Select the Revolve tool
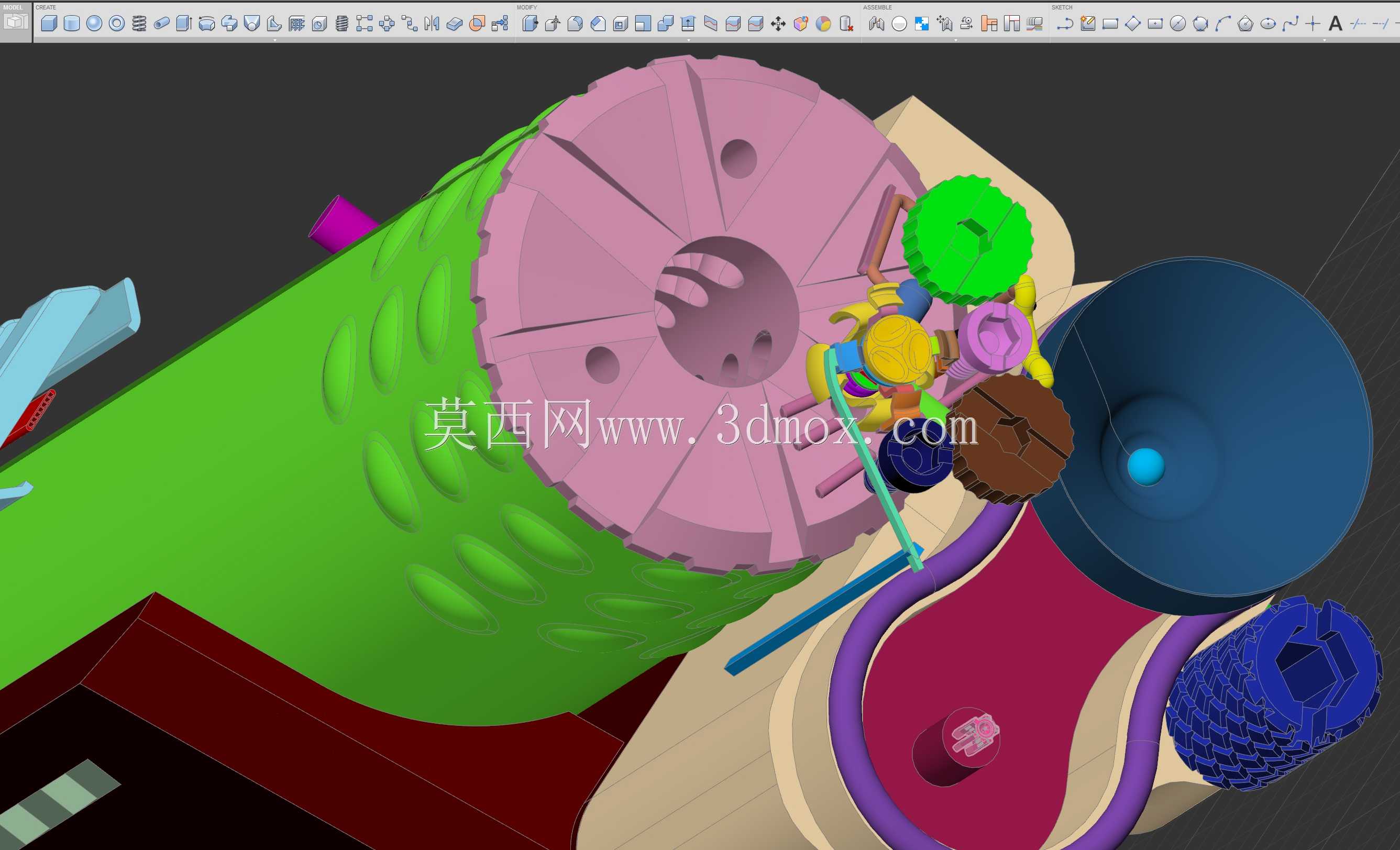Screen dimensions: 1400x850 [207, 23]
